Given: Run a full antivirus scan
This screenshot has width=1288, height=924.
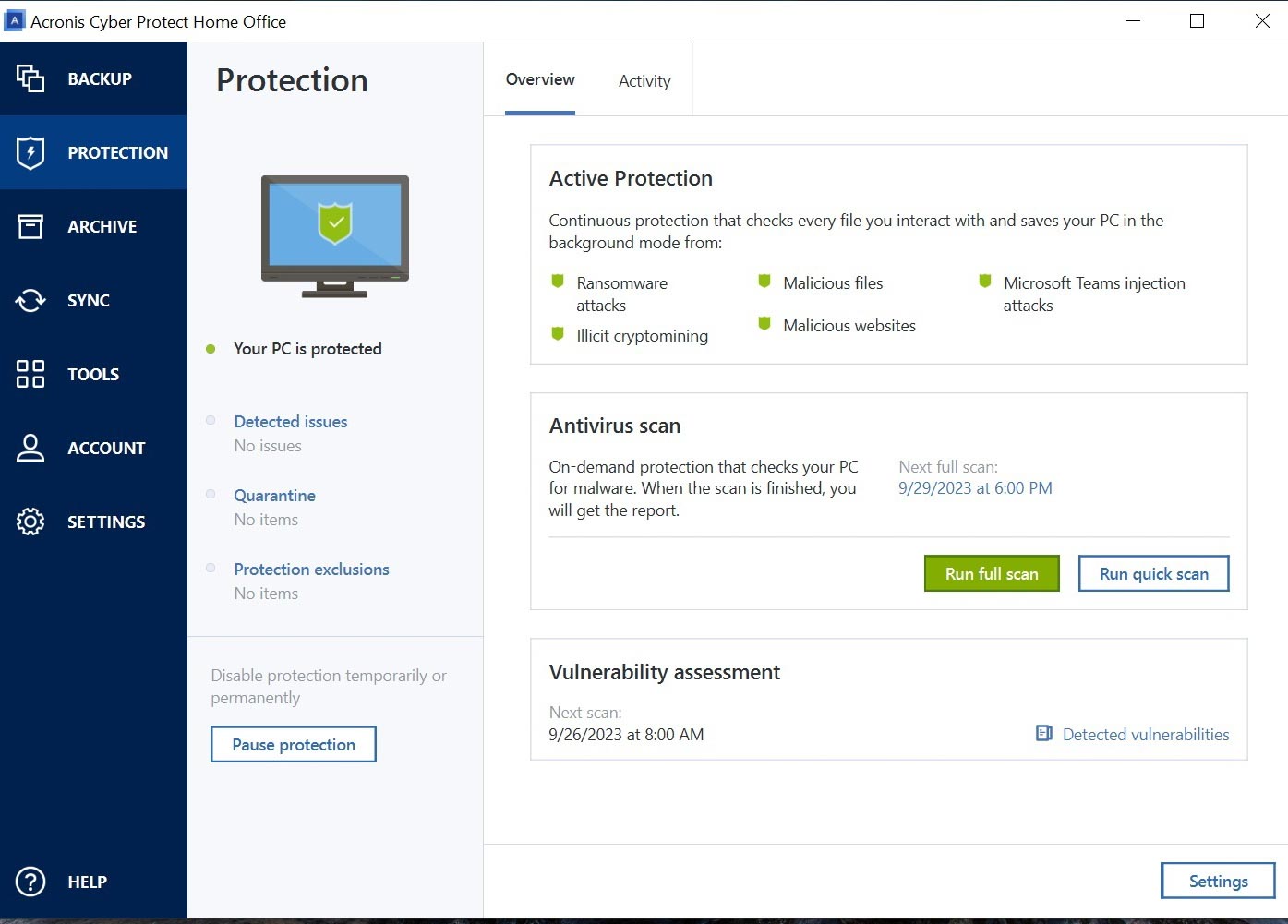Looking at the screenshot, I should 992,573.
